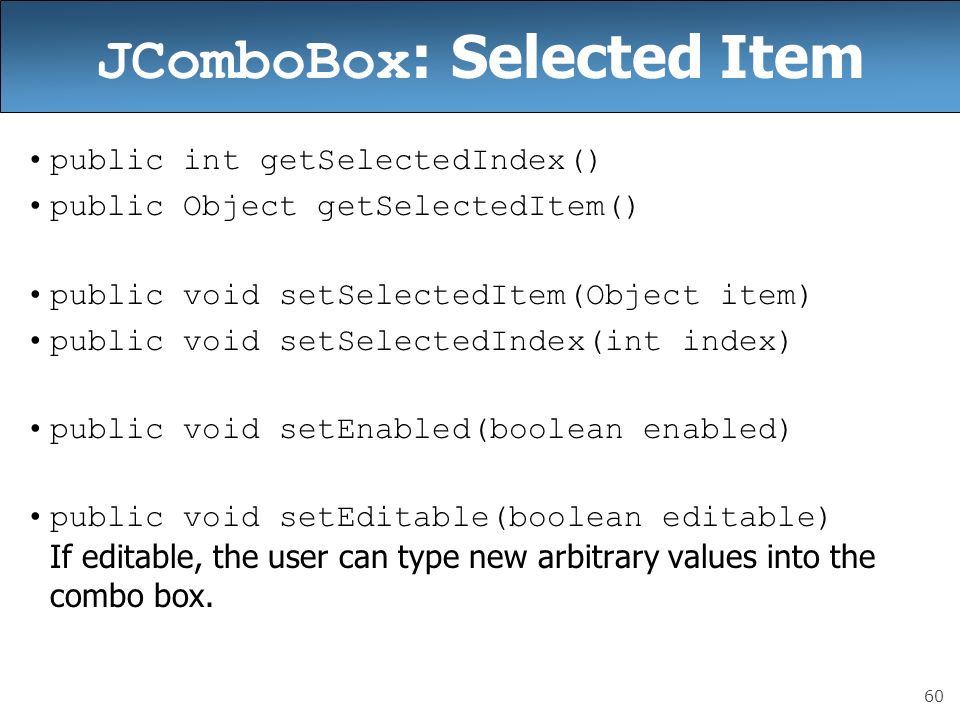Click the setEnabled(boolean enabled) line

pos(420,430)
